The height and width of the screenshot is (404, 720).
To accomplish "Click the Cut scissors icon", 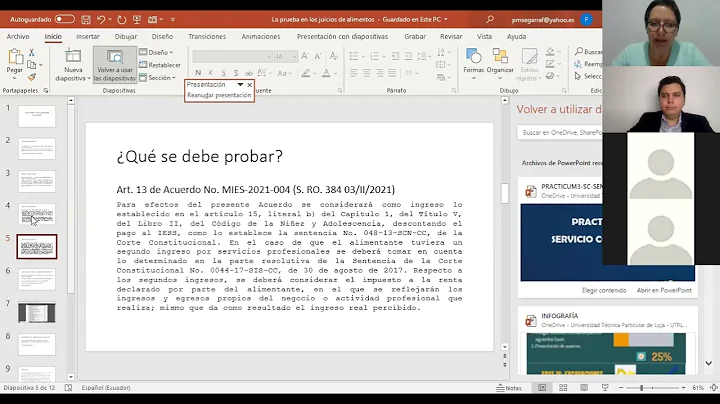I will [x=32, y=52].
